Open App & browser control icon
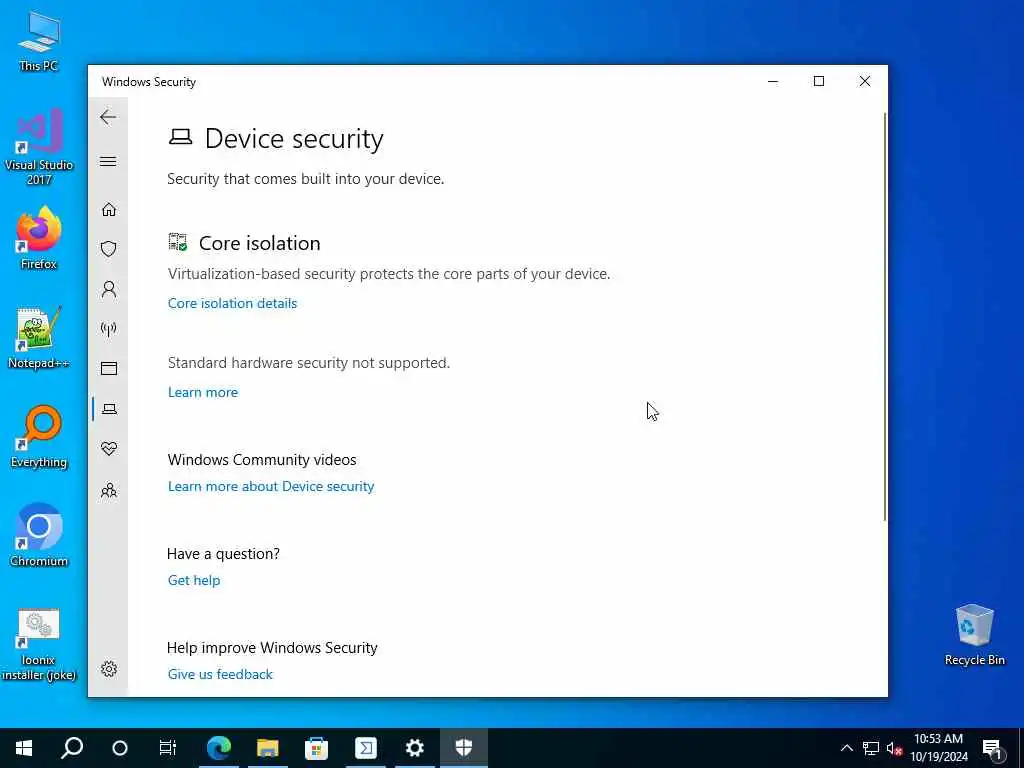The image size is (1024, 768). click(109, 368)
